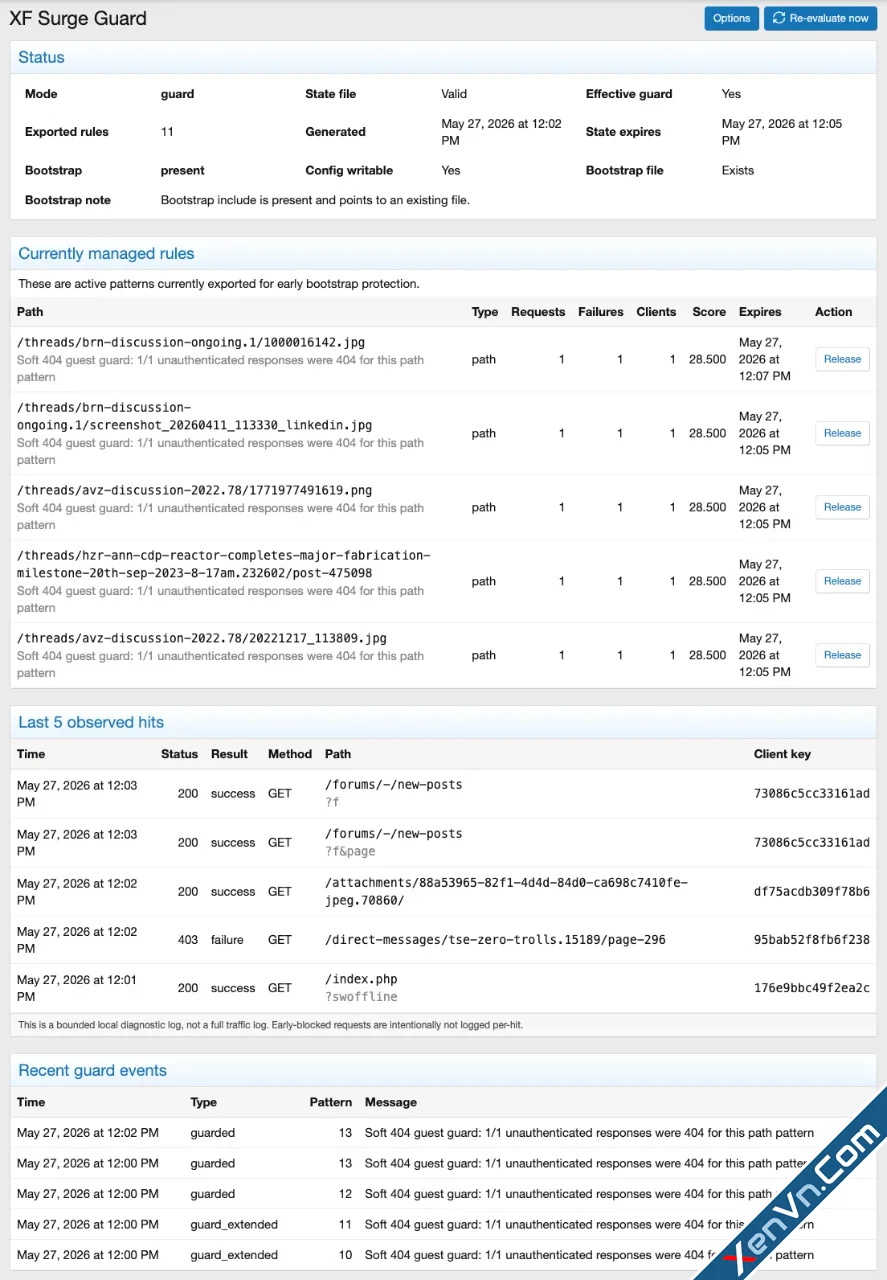This screenshot has width=887, height=1280.
Task: Select the Status section heading
Action: point(41,57)
